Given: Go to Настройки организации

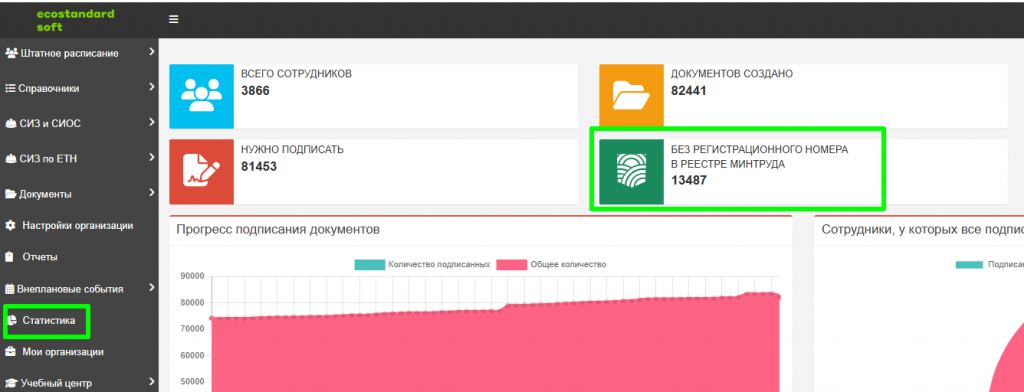Looking at the screenshot, I should (79, 225).
